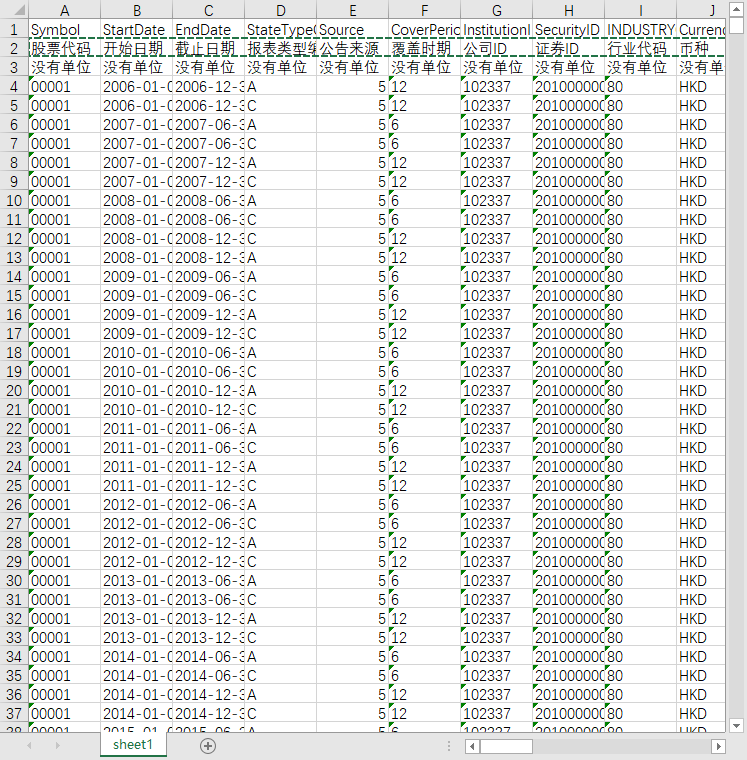Select row 1 header
The height and width of the screenshot is (760, 747).
click(x=14, y=30)
